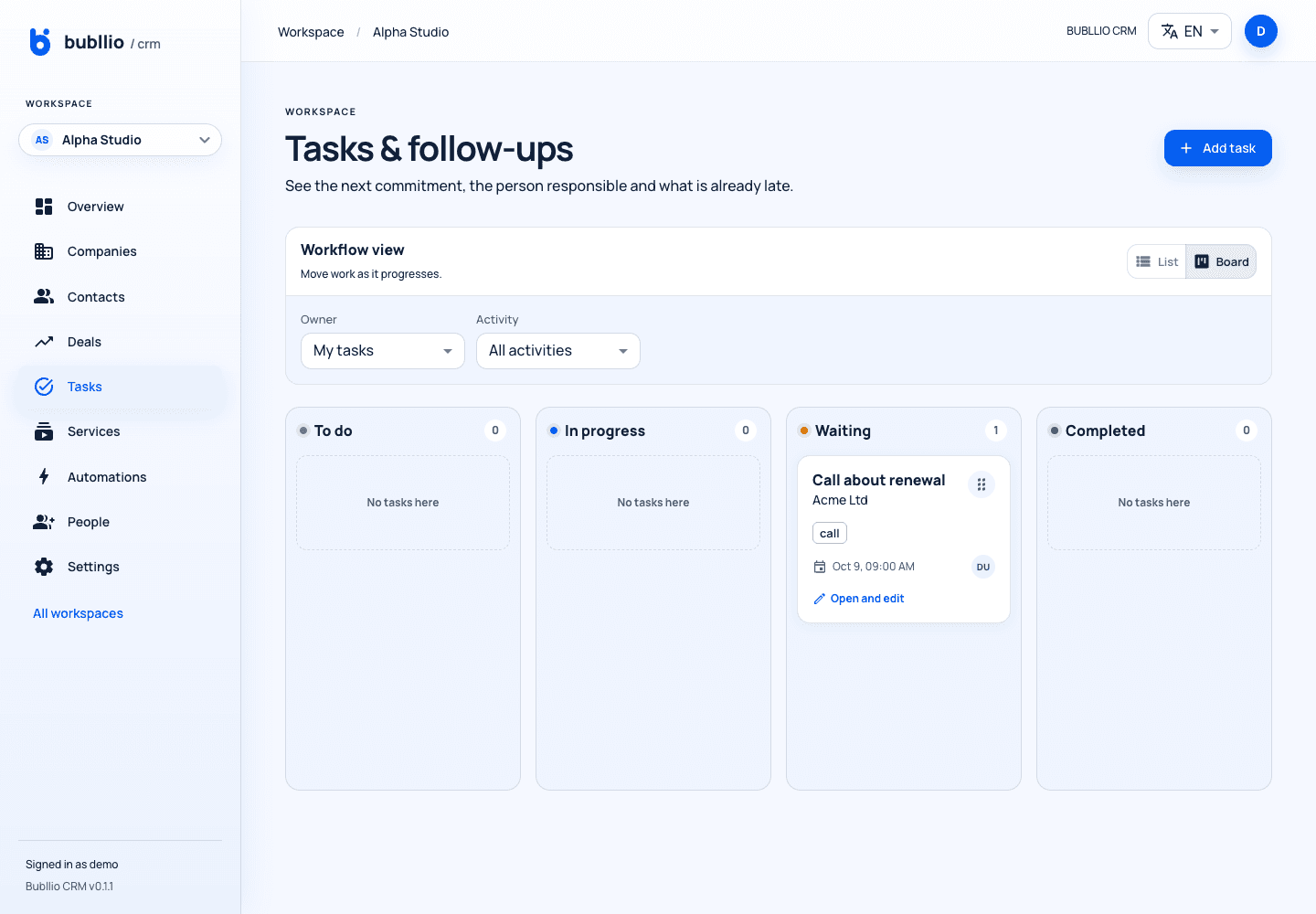The width and height of the screenshot is (1316, 914).
Task: Click the calendar icon beside Oct 9 date
Action: (820, 567)
